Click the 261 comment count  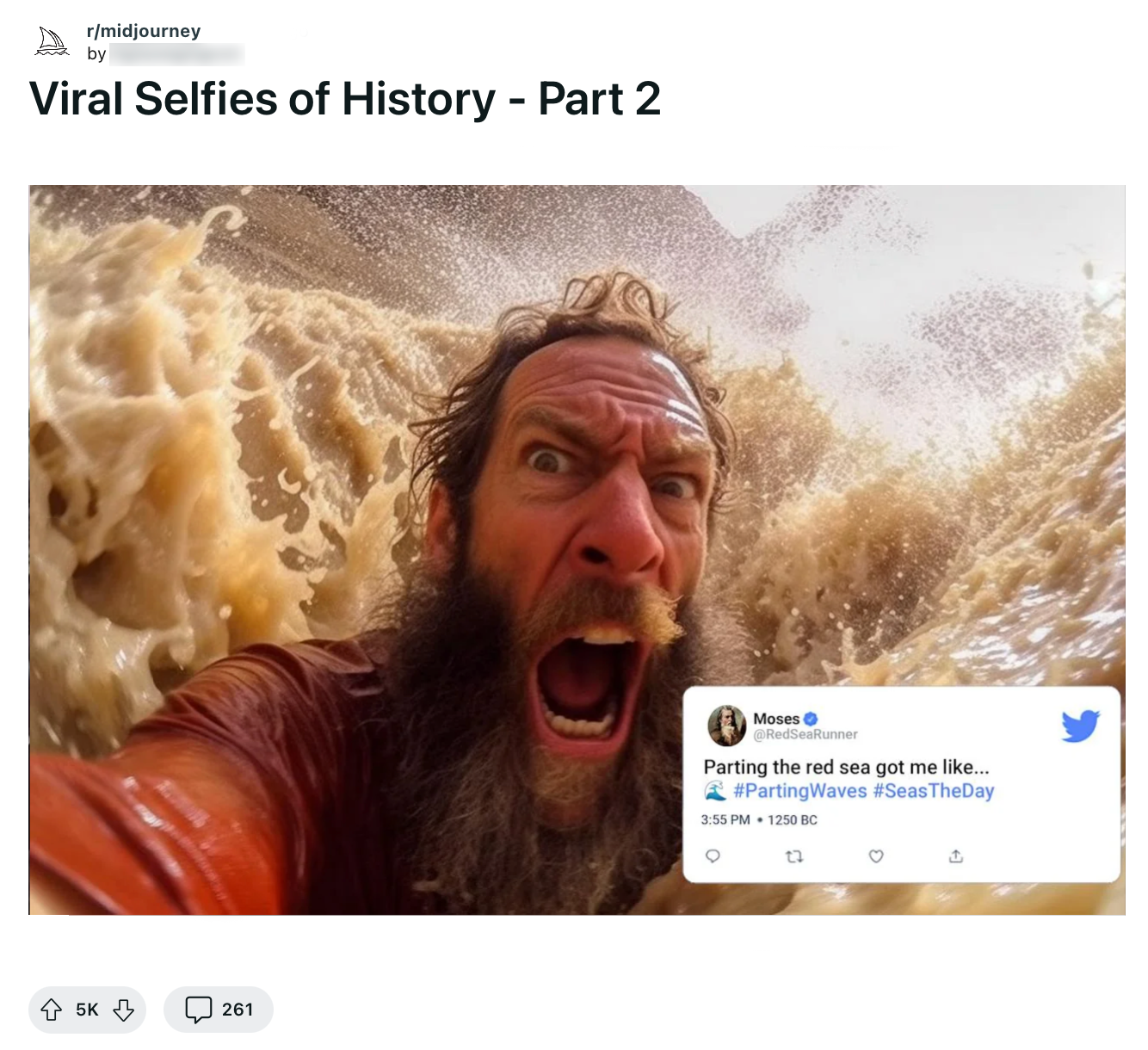tap(237, 1010)
